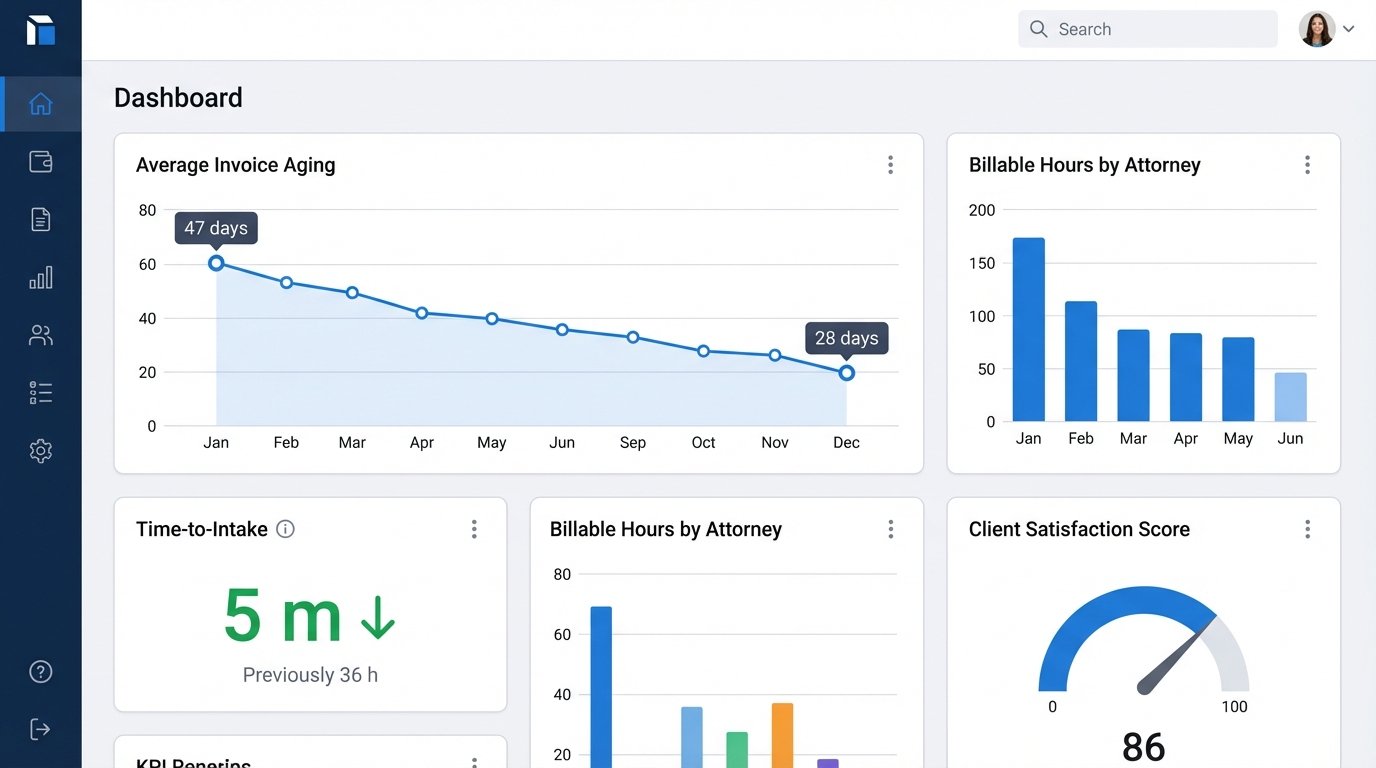Viewport: 1376px width, 768px height.
Task: Click the Documents page icon in the sidebar
Action: pyautogui.click(x=40, y=219)
